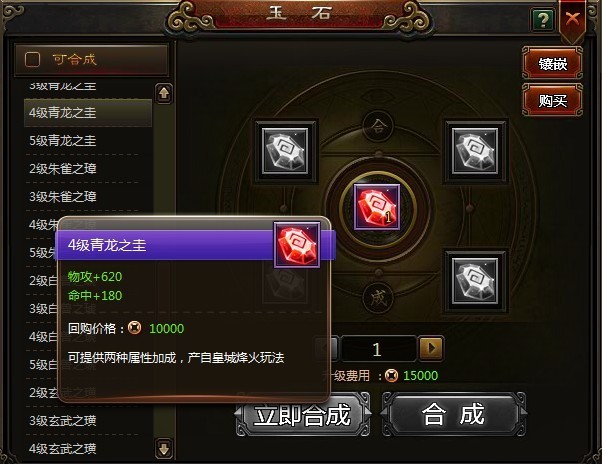Select 5级青龙之圭 in the list

pos(88,140)
